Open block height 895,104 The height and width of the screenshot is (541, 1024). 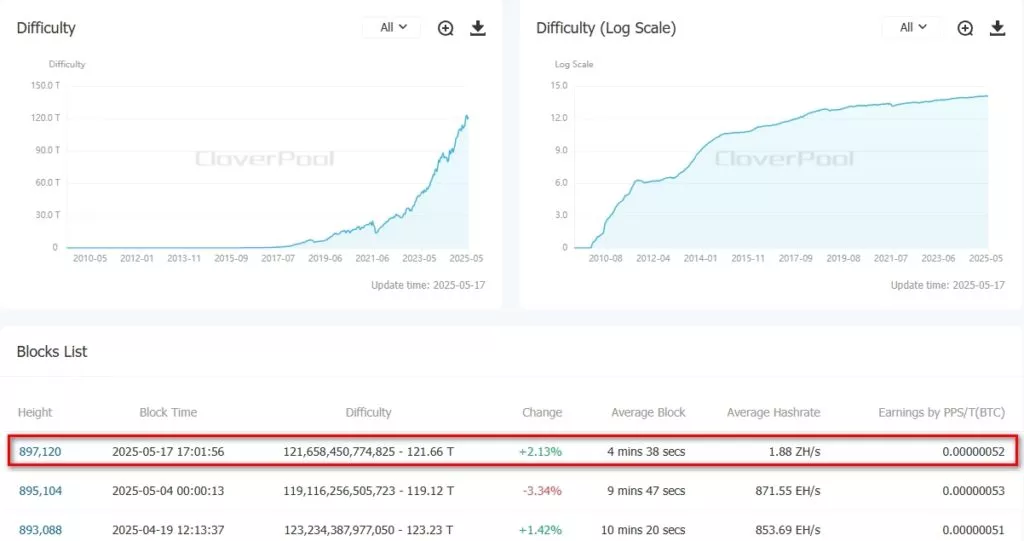pos(40,491)
